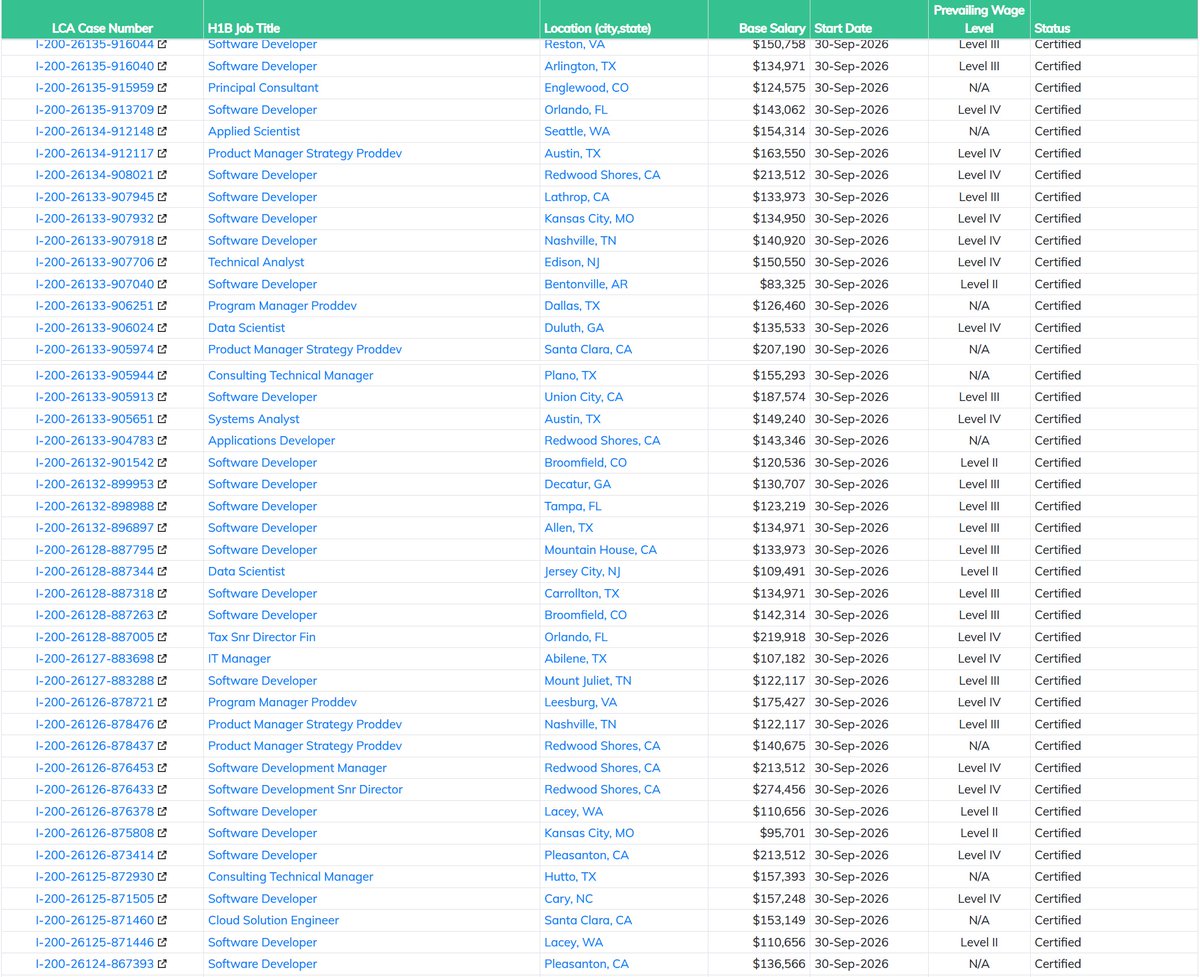Click external-link icon next to I-200-26134-912117
Screen dimensions: 1200x977
point(162,153)
